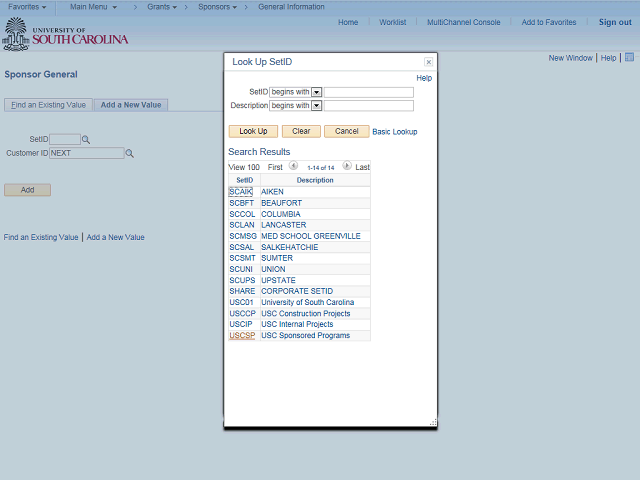
Task: Click Add to Favorites link
Action: coord(549,22)
